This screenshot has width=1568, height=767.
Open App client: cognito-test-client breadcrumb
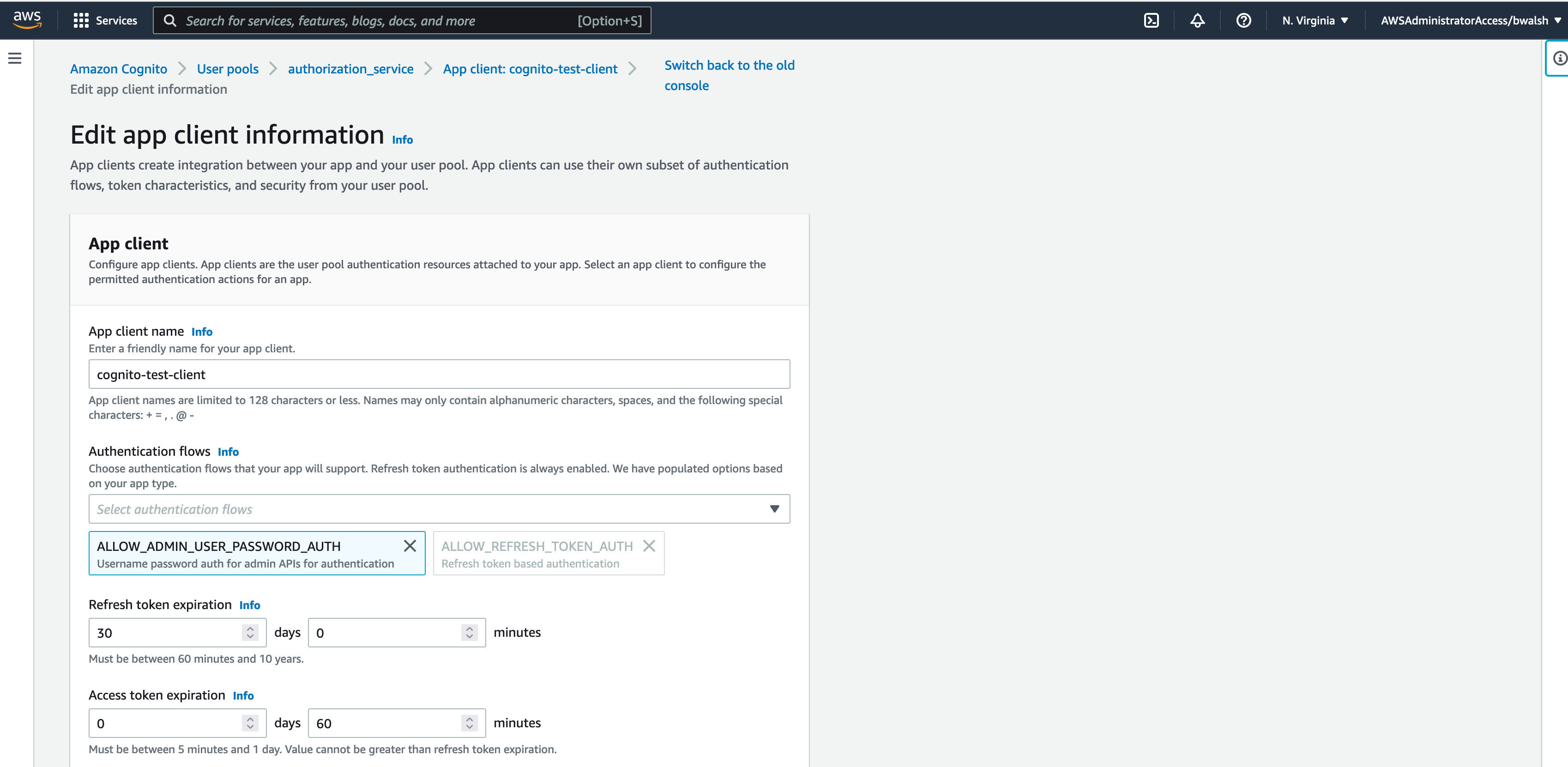pos(530,69)
